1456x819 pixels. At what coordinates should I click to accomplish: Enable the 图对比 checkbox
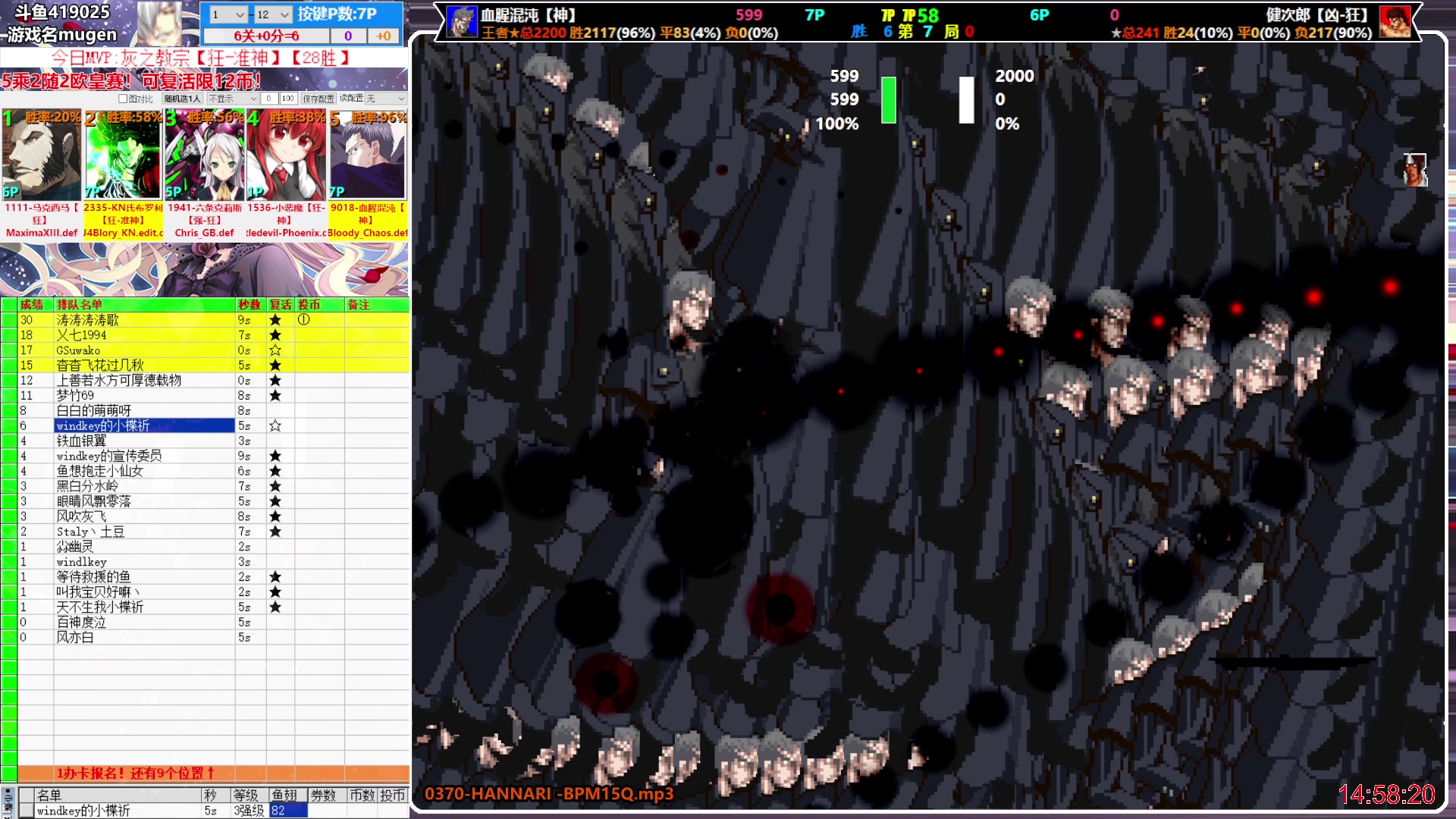point(123,99)
